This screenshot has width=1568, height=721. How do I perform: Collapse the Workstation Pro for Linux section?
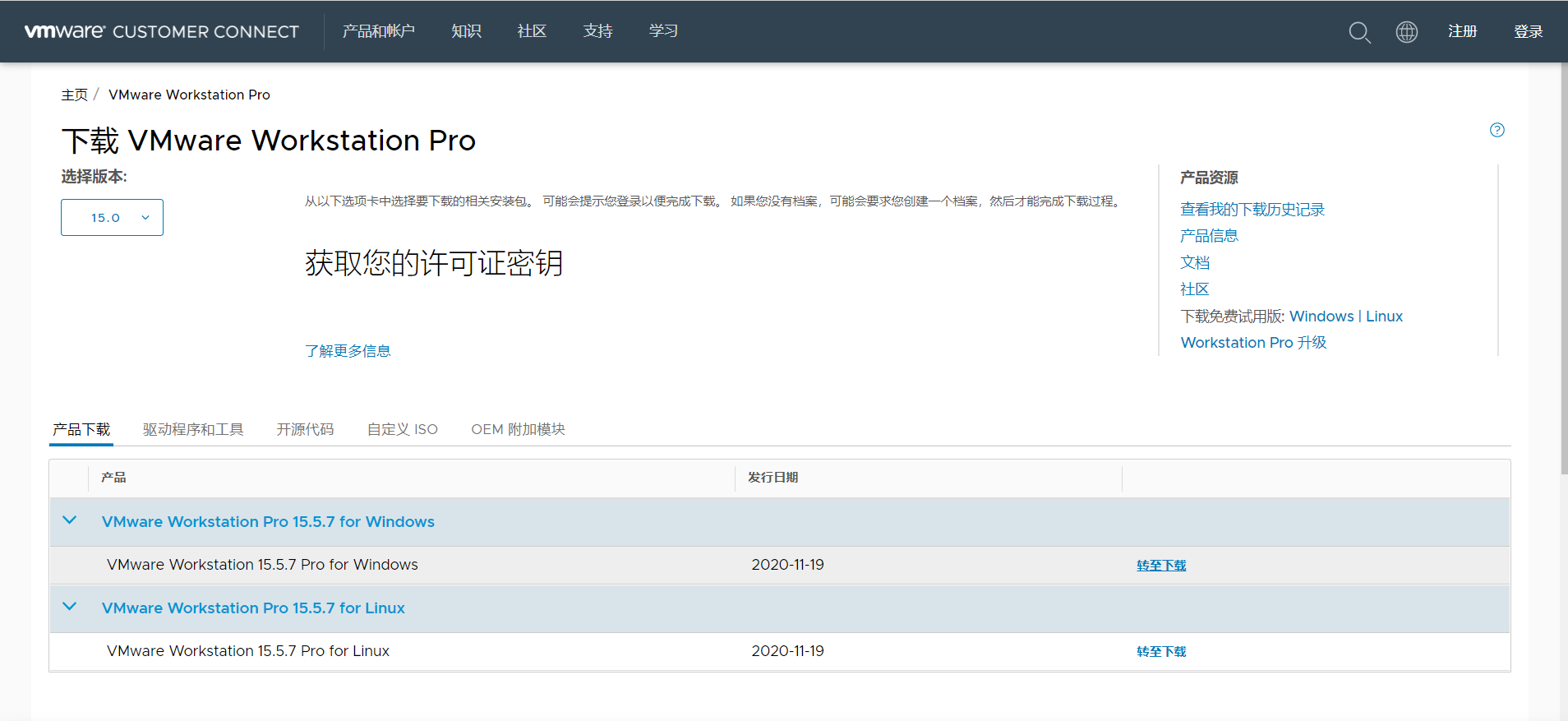click(x=70, y=607)
